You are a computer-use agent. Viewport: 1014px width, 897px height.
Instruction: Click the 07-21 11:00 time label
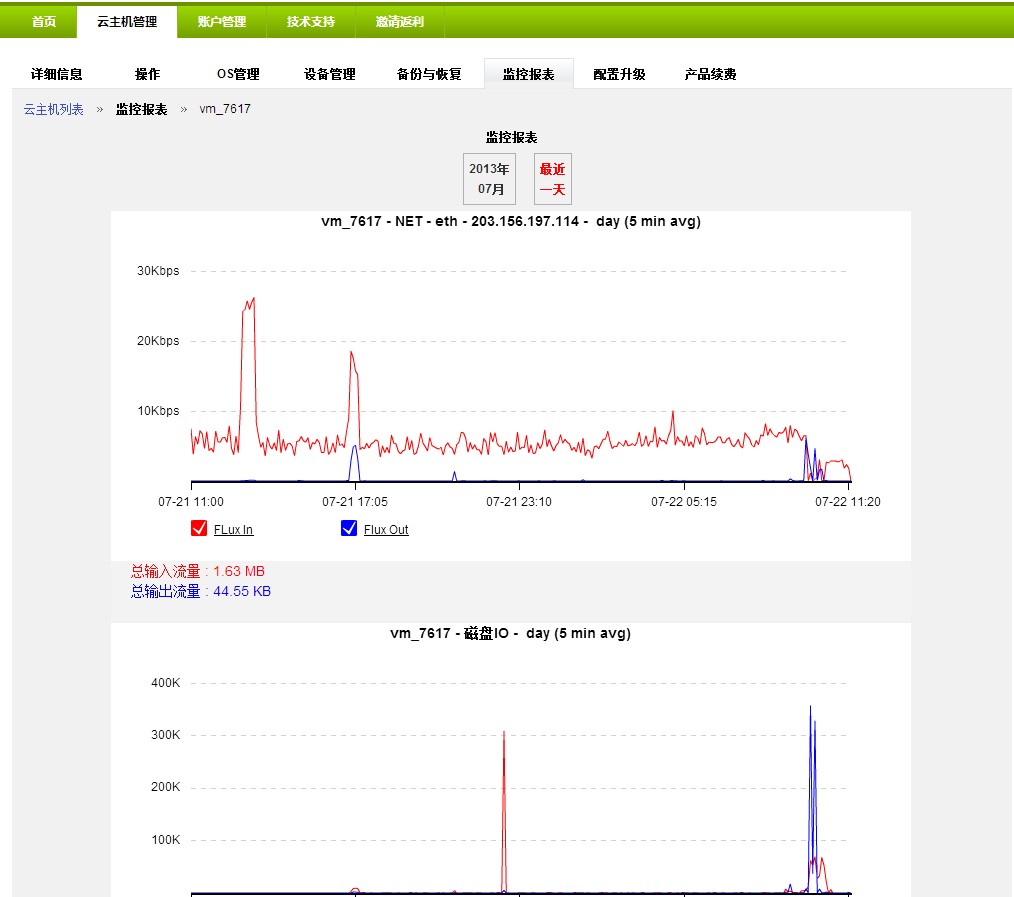coord(191,502)
